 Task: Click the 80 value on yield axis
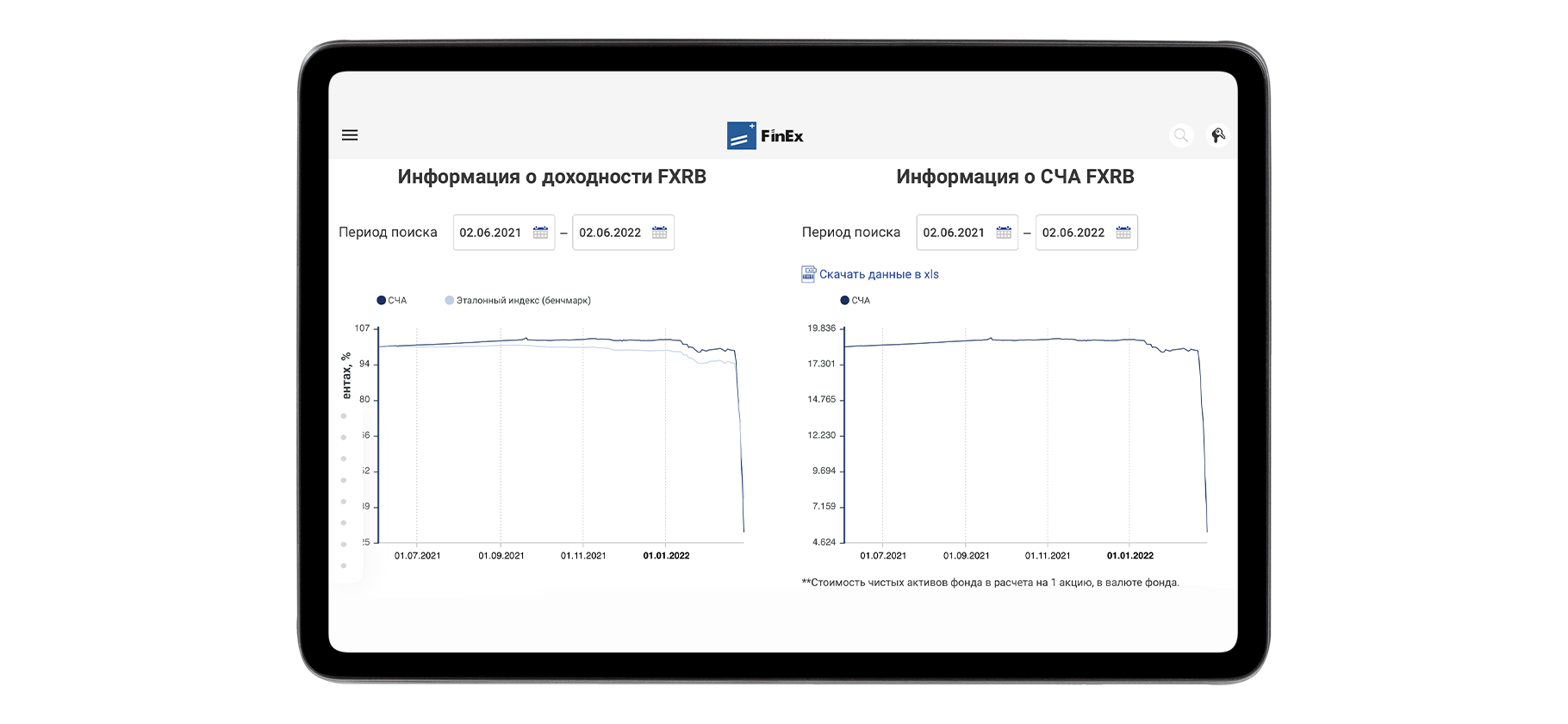[364, 400]
